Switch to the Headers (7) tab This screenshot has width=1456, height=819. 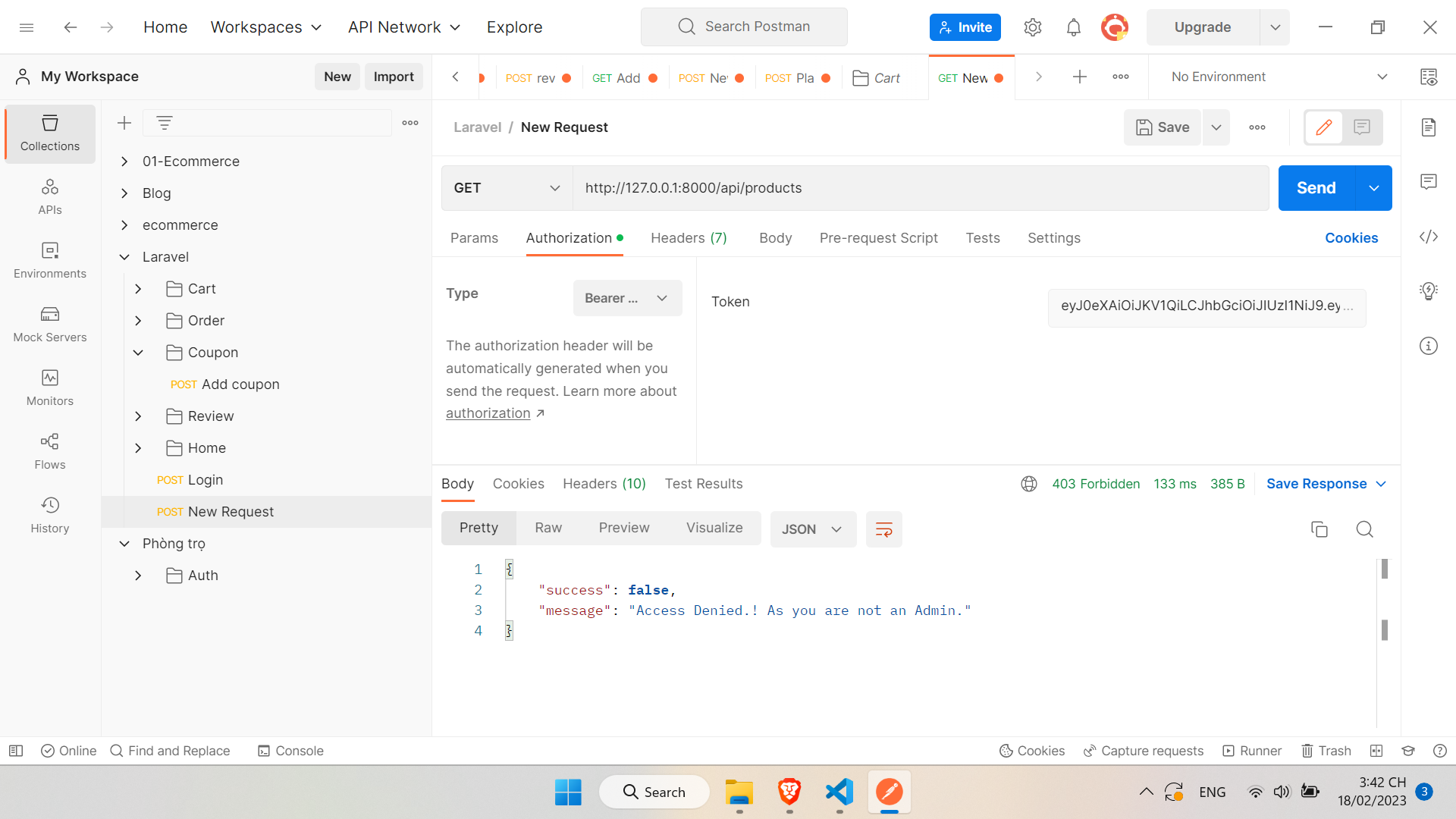(x=689, y=238)
